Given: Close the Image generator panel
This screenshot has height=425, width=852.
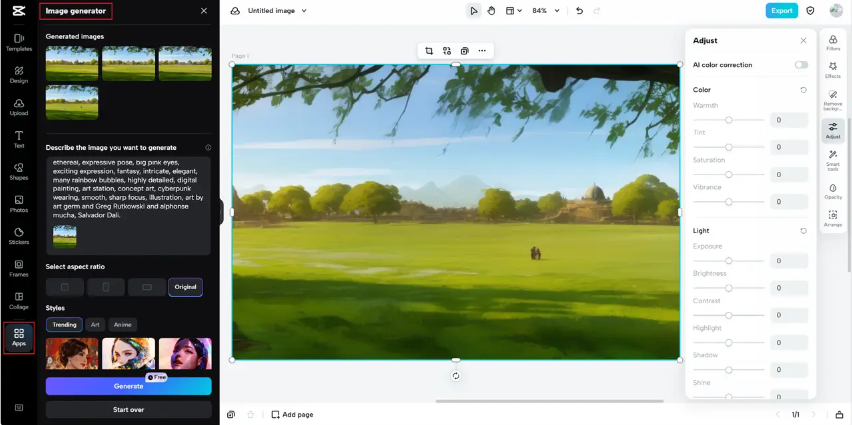Looking at the screenshot, I should click(x=204, y=11).
